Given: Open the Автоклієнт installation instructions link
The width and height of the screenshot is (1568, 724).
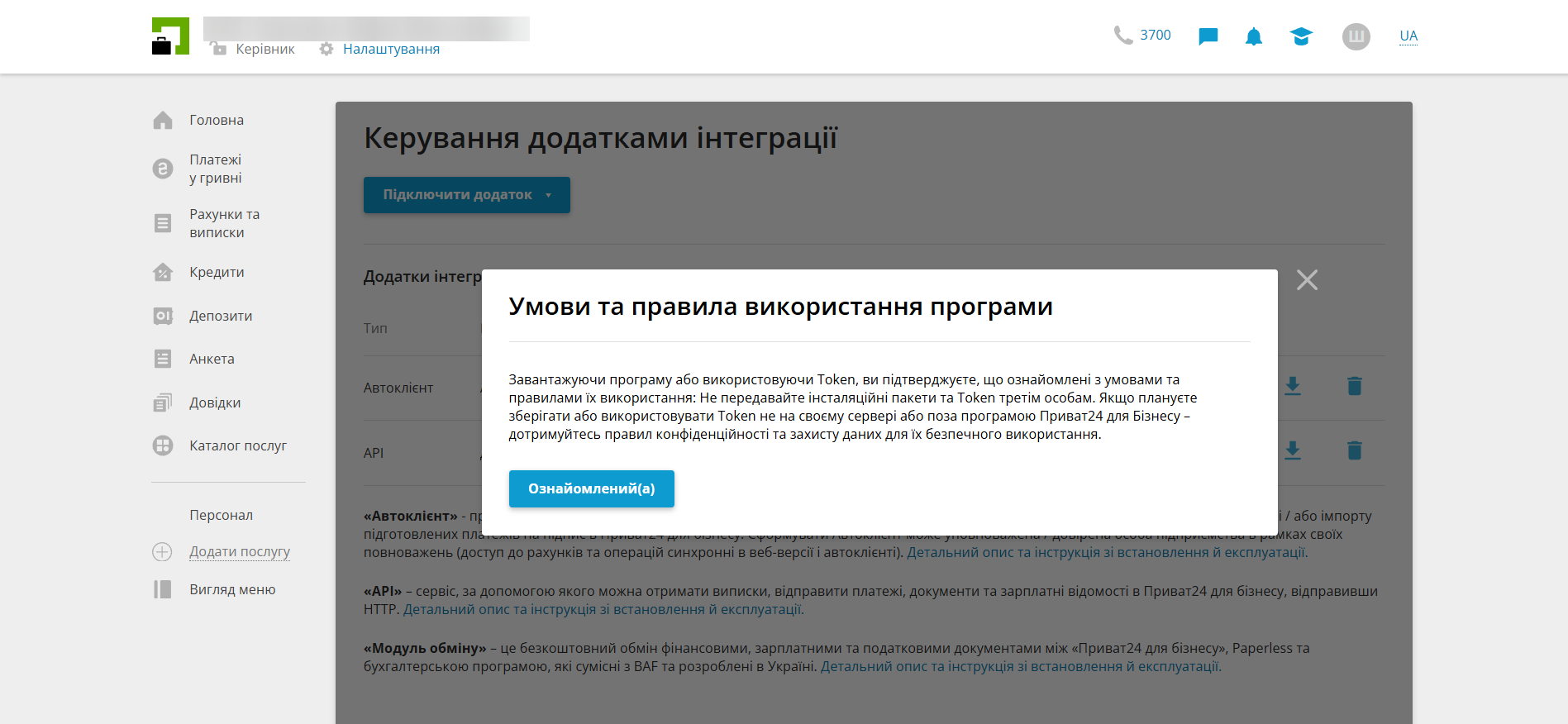Looking at the screenshot, I should point(1106,552).
